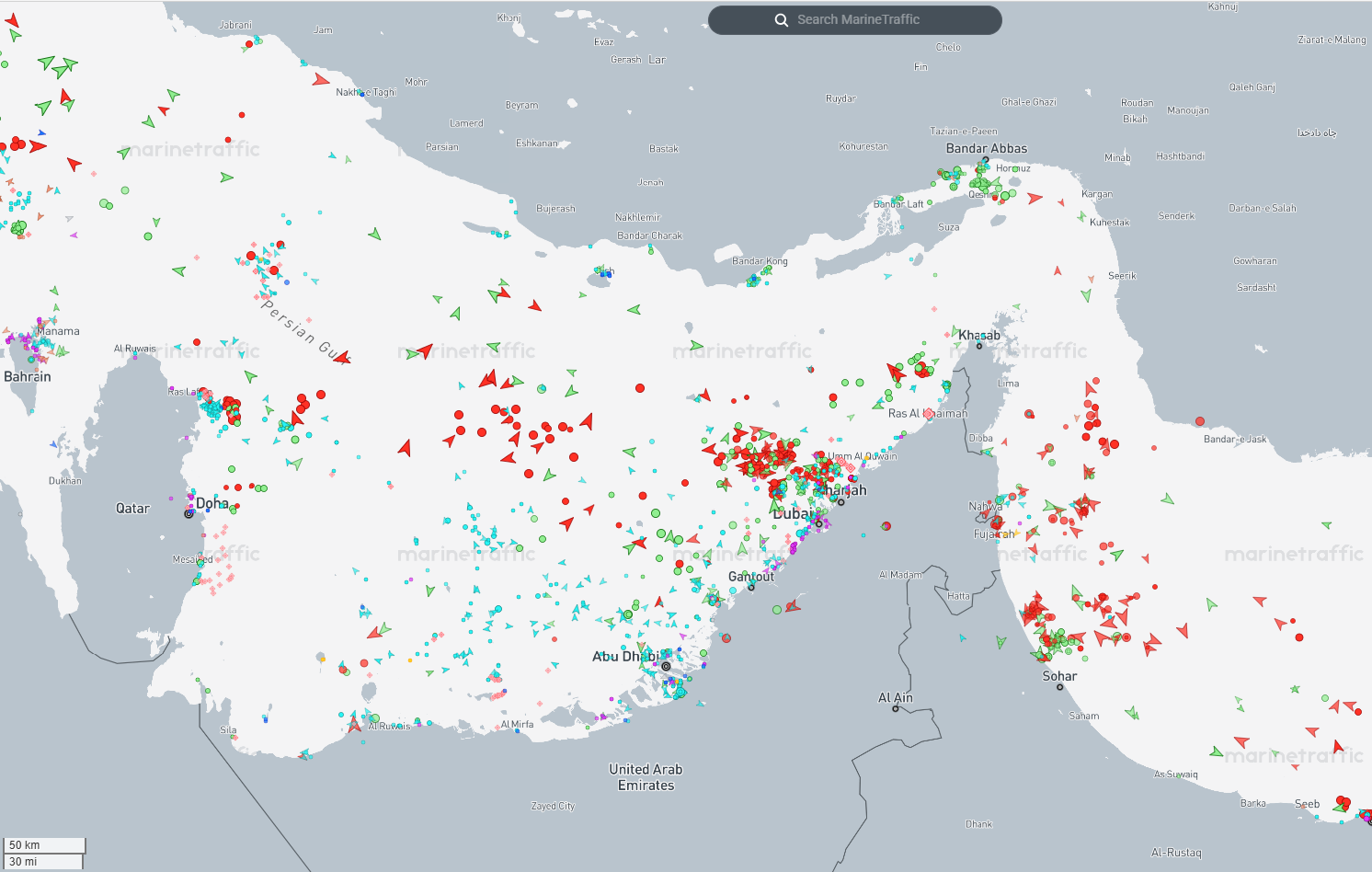The image size is (1372, 872).
Task: Click the Al Mirfa label
Action: pyautogui.click(x=517, y=725)
